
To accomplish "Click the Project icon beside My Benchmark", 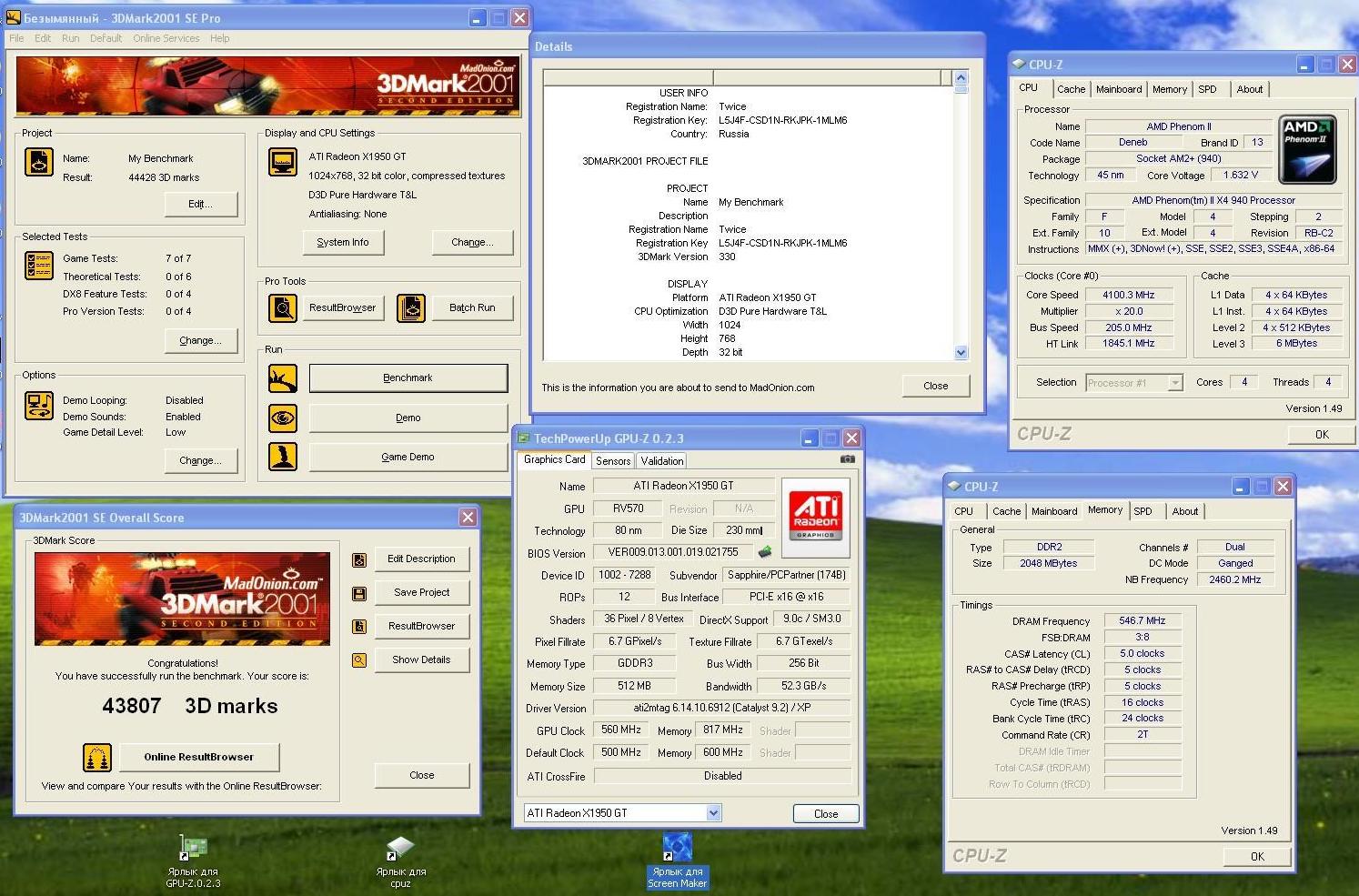I will pos(38,162).
